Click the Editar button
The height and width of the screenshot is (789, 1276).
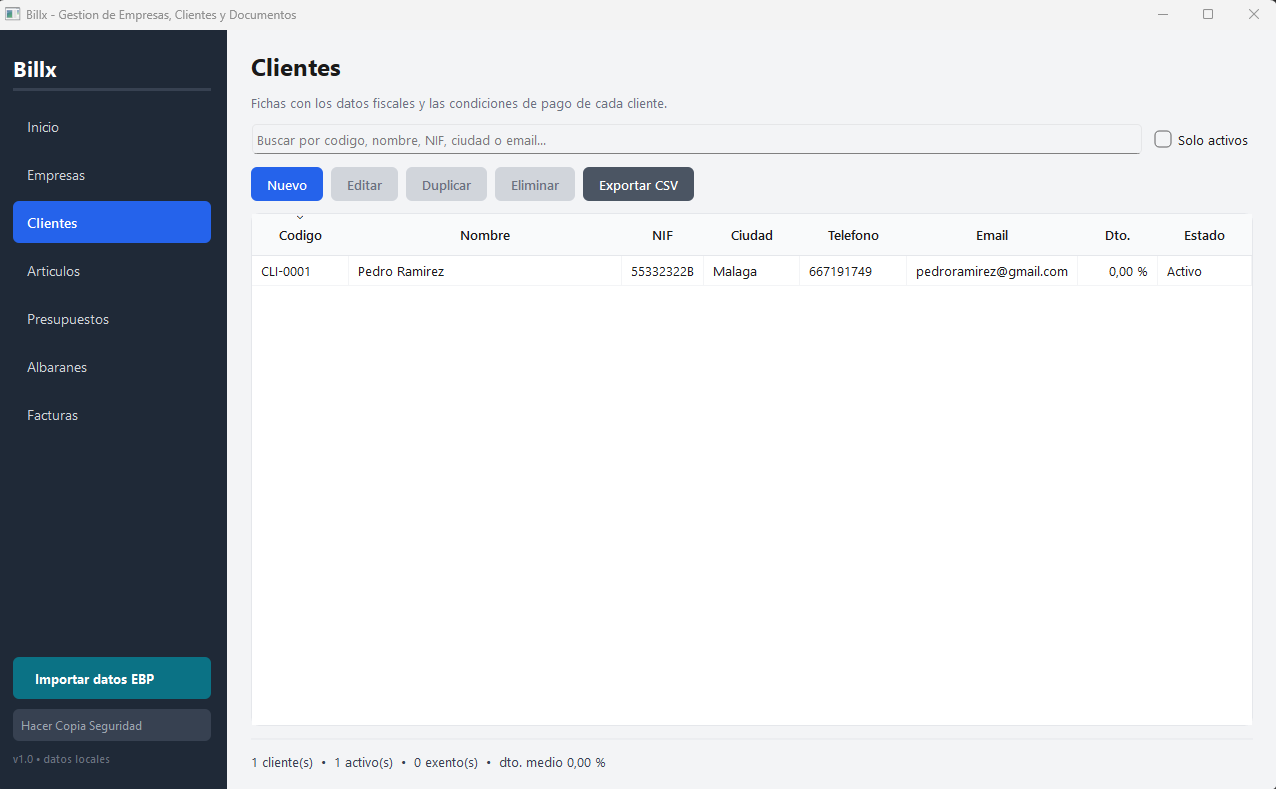coord(364,185)
